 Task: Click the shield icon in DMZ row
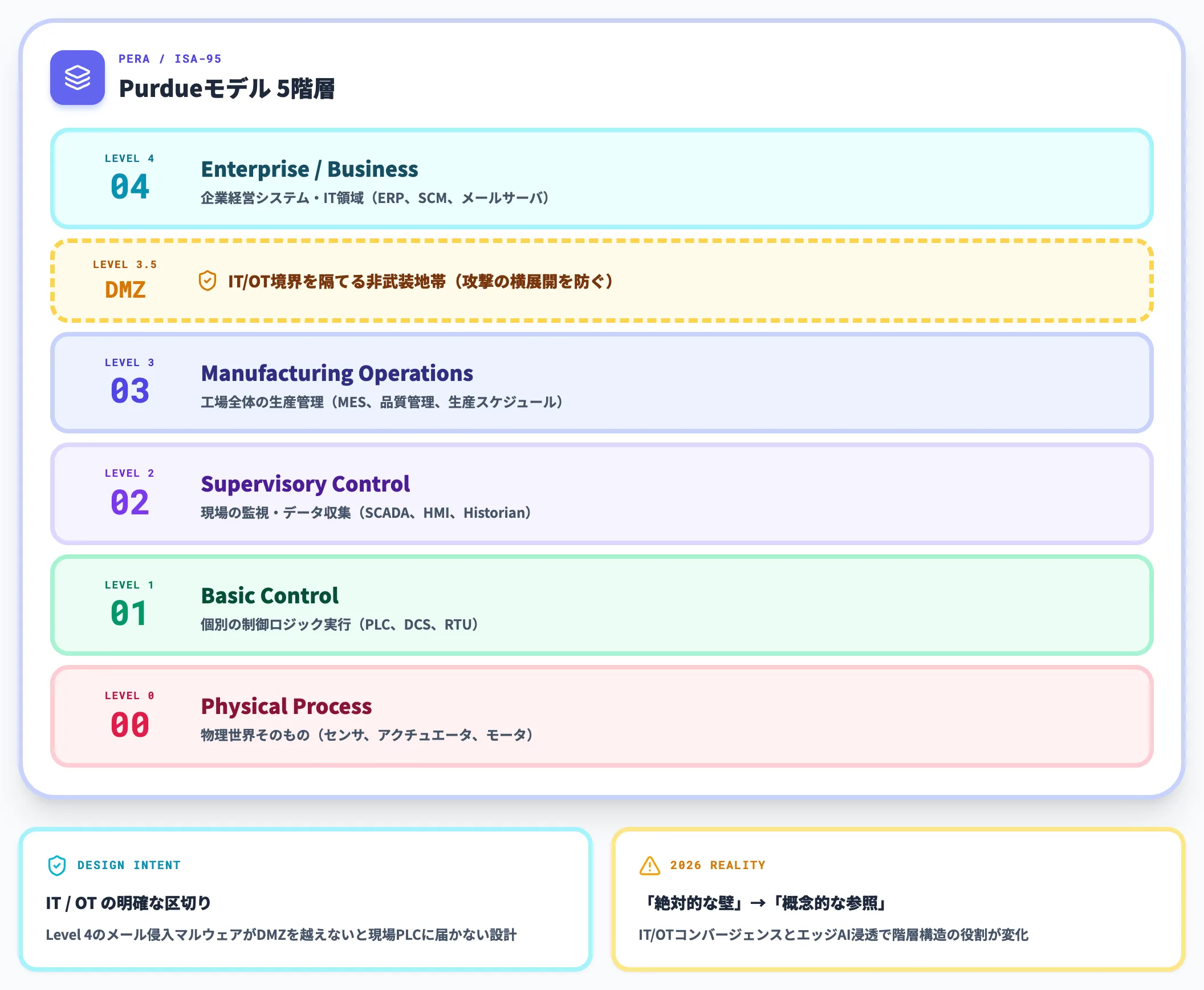pyautogui.click(x=208, y=281)
